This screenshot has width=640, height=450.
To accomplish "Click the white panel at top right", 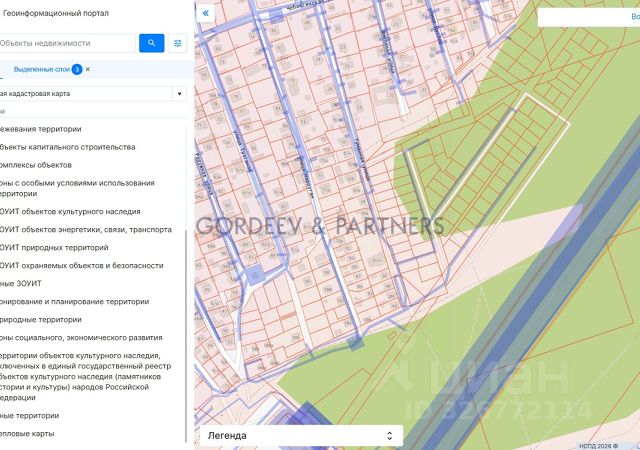I will (x=589, y=17).
